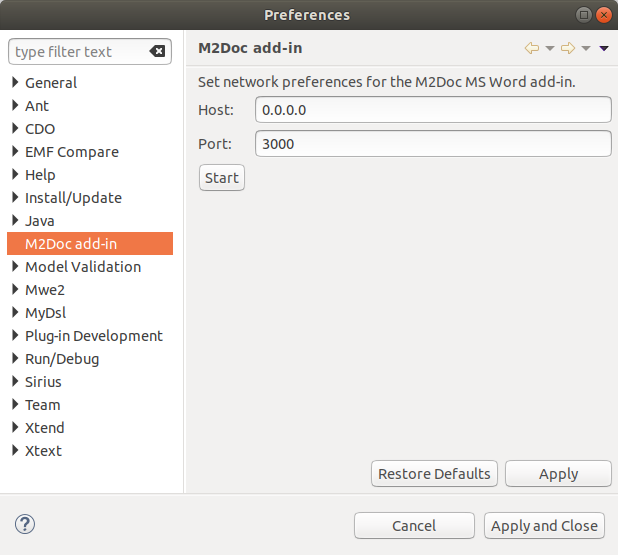Click the Port input field
618x555 pixels.
click(433, 143)
